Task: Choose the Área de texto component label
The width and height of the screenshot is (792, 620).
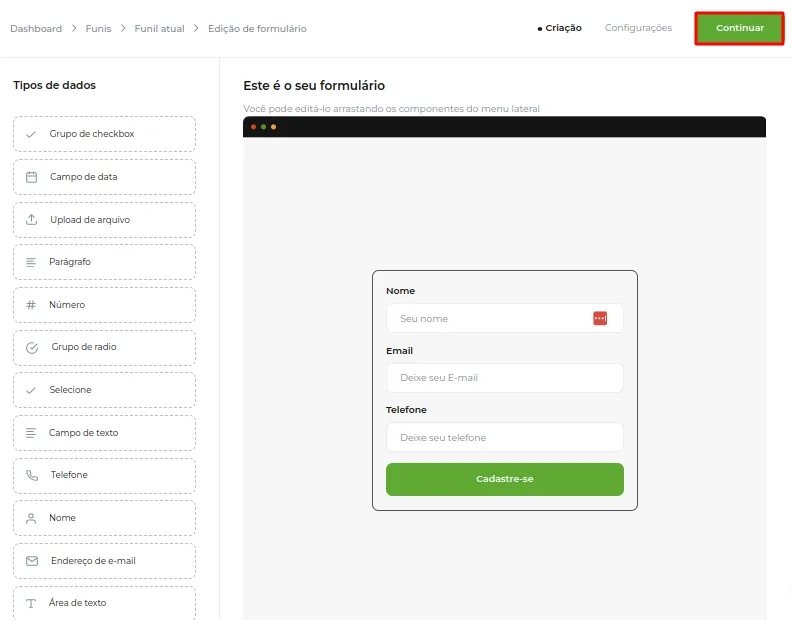Action: pos(77,603)
